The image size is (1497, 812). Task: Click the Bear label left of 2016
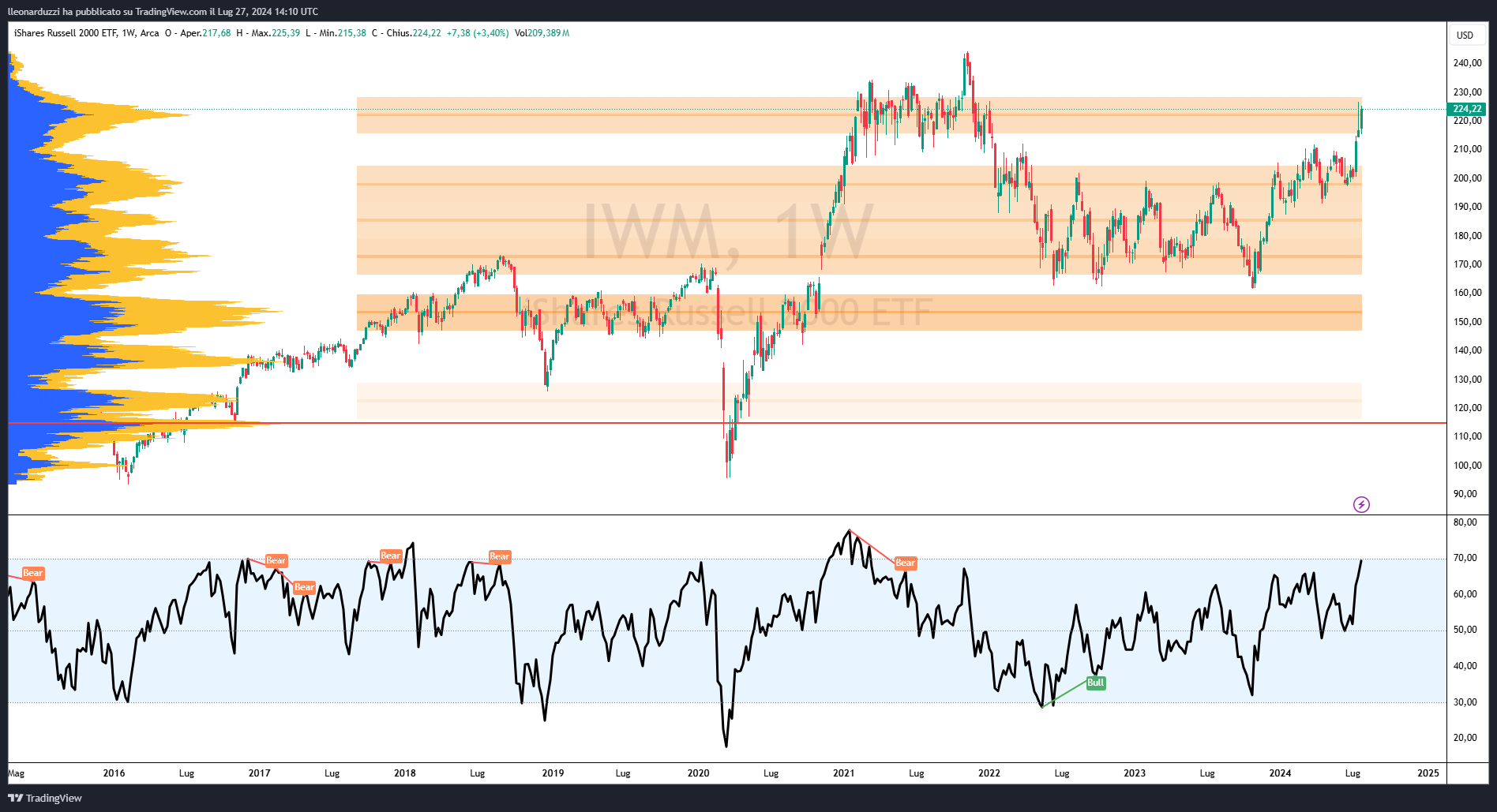click(33, 573)
